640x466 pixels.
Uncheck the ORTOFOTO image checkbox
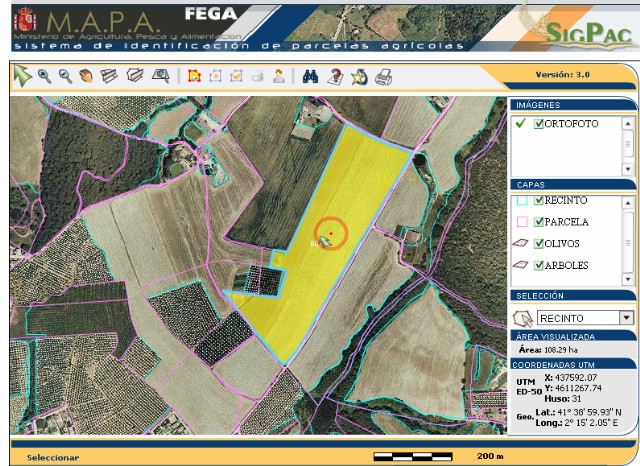pos(540,124)
